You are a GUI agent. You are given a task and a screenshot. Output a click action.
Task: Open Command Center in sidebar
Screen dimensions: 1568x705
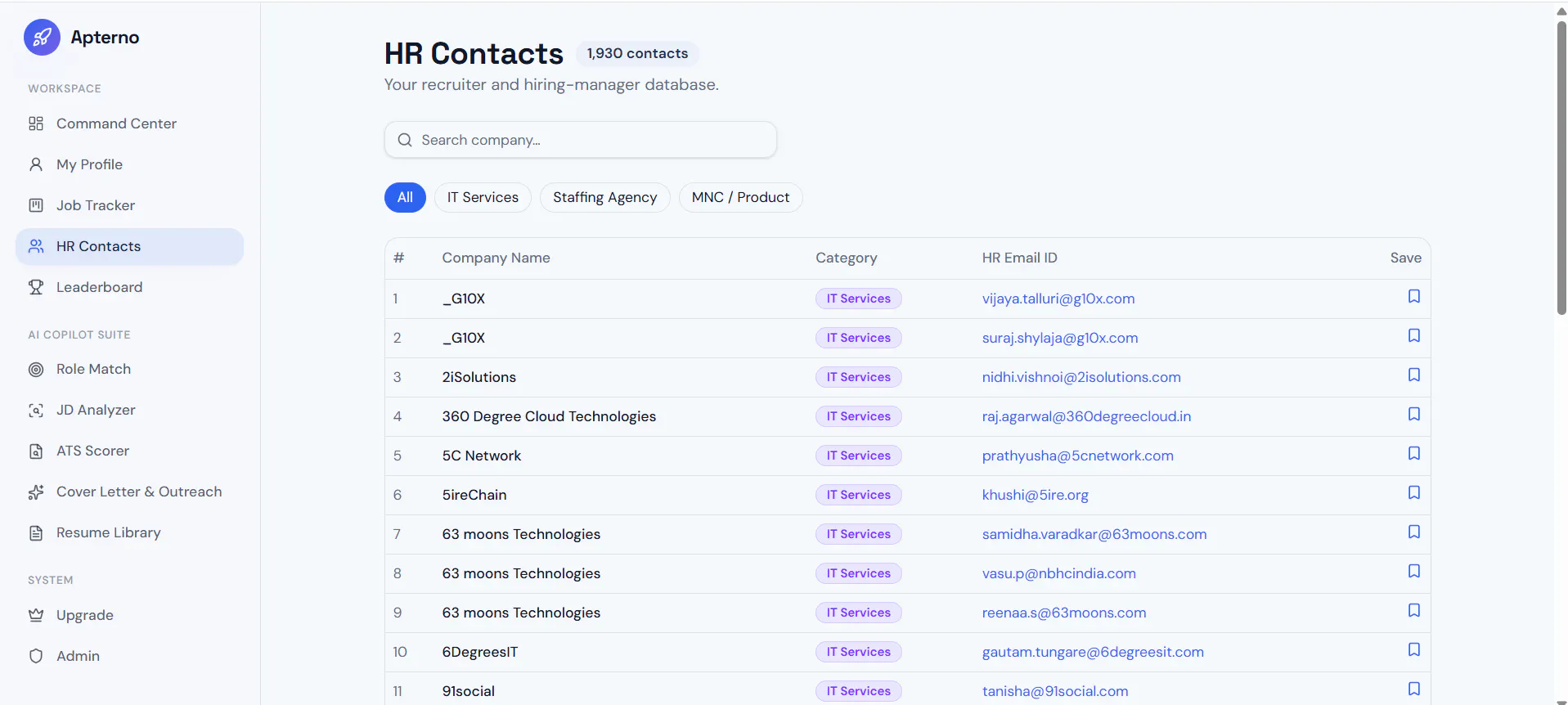[x=129, y=123]
